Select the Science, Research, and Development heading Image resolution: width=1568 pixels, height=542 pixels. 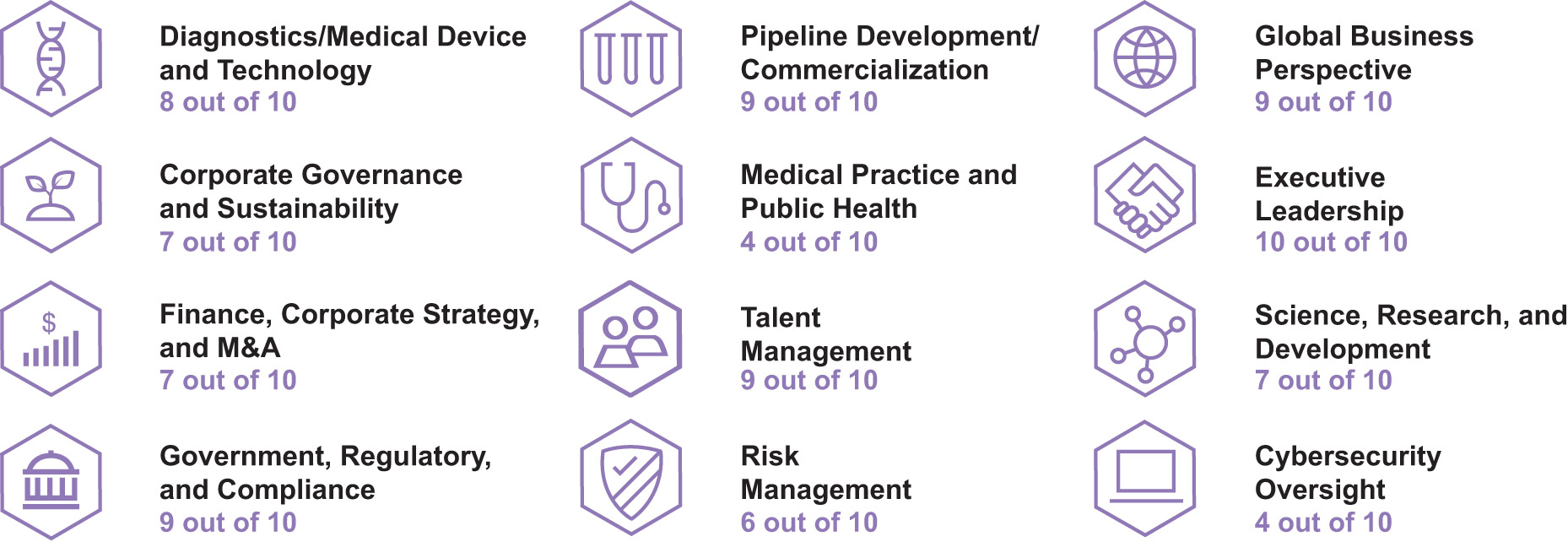[1410, 332]
